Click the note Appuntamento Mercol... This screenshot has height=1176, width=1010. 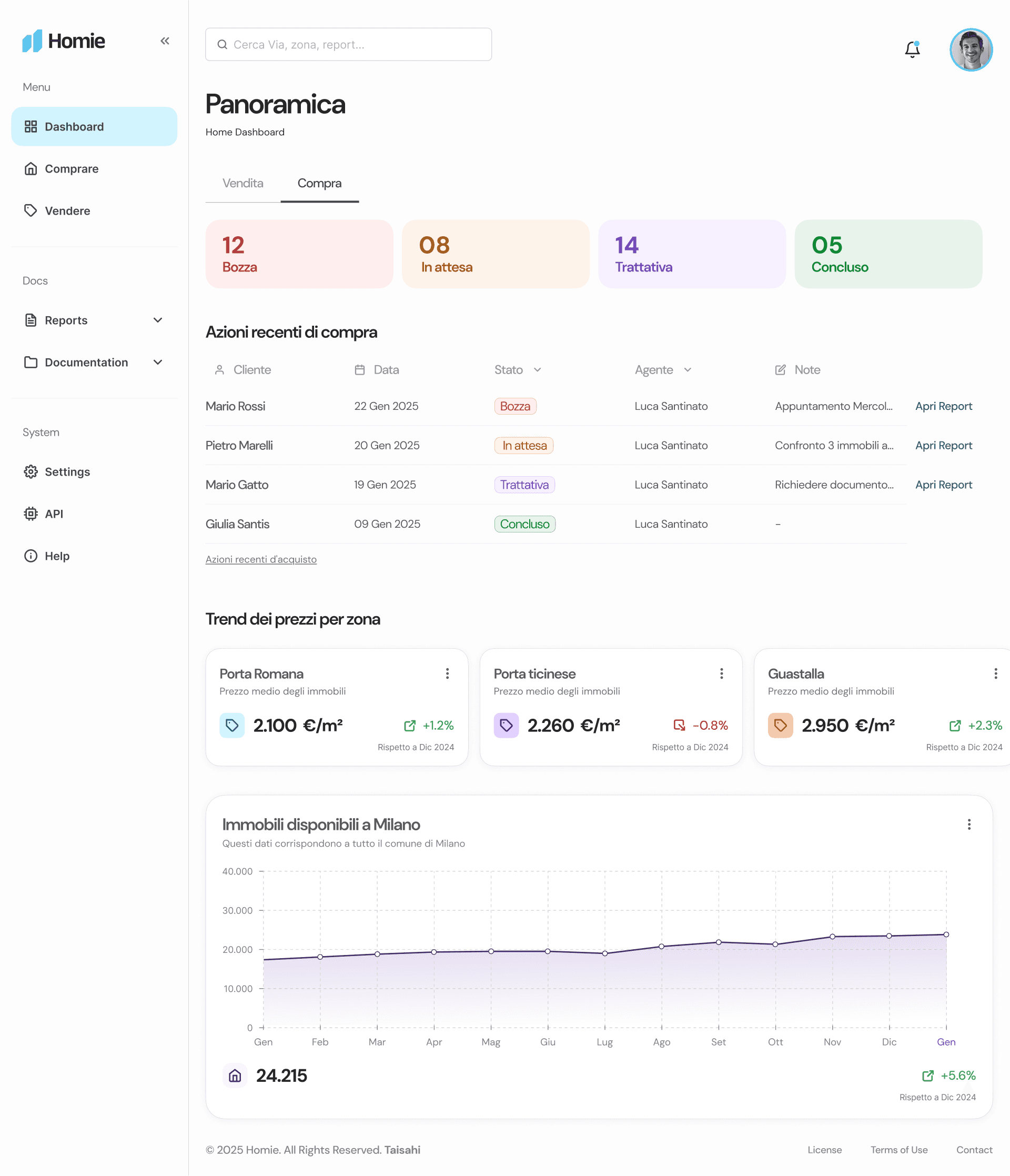[834, 406]
